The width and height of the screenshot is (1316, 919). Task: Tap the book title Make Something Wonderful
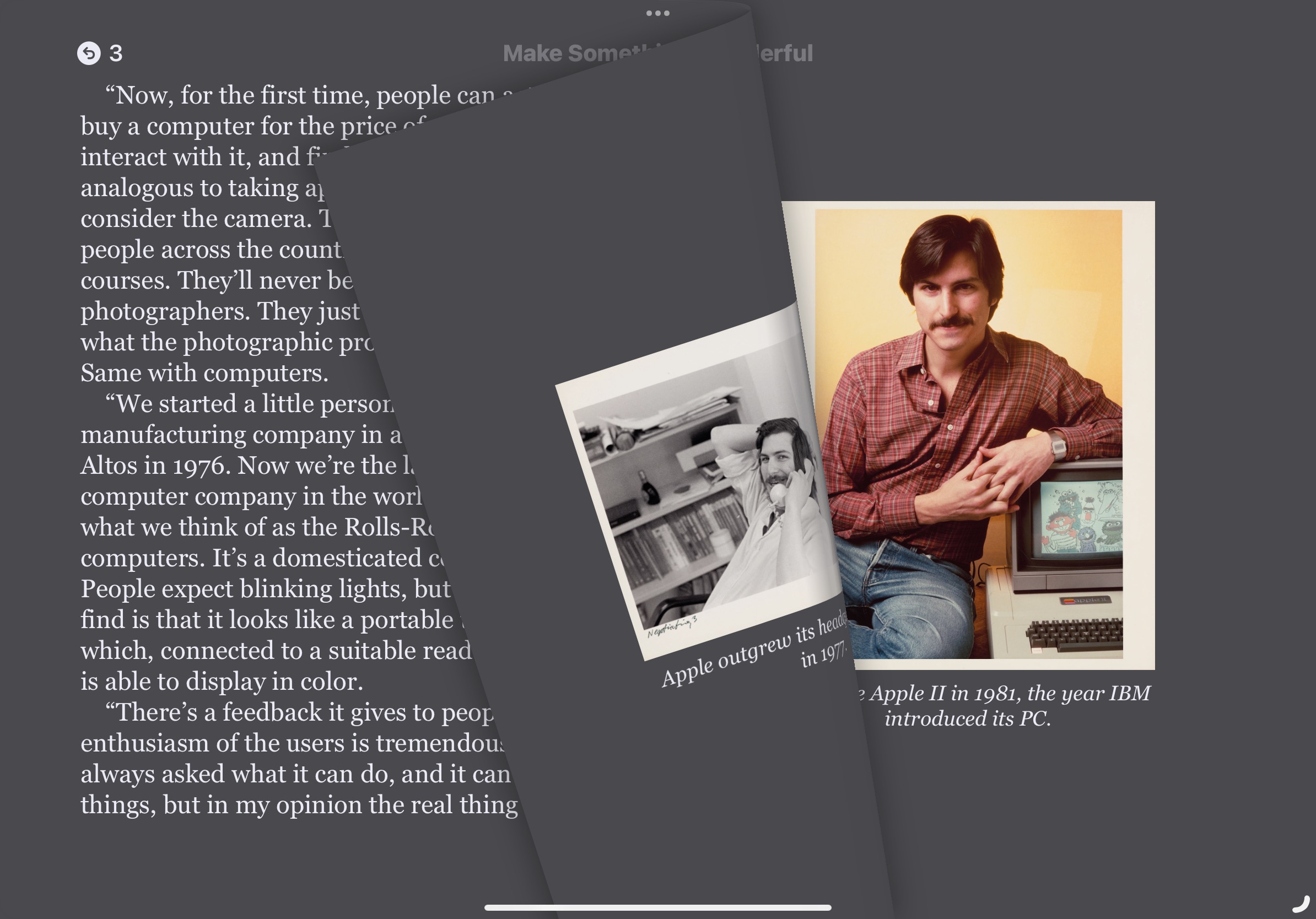point(573,53)
